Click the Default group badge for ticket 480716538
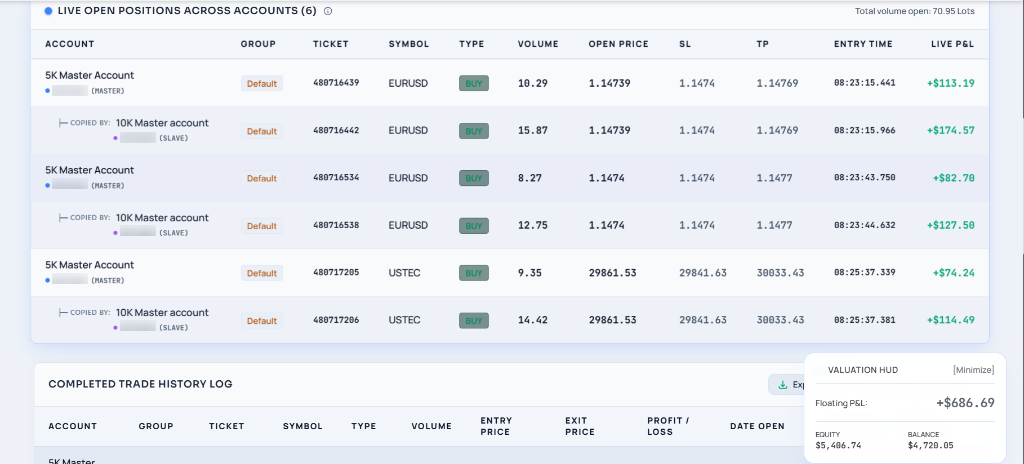This screenshot has width=1024, height=464. [262, 226]
